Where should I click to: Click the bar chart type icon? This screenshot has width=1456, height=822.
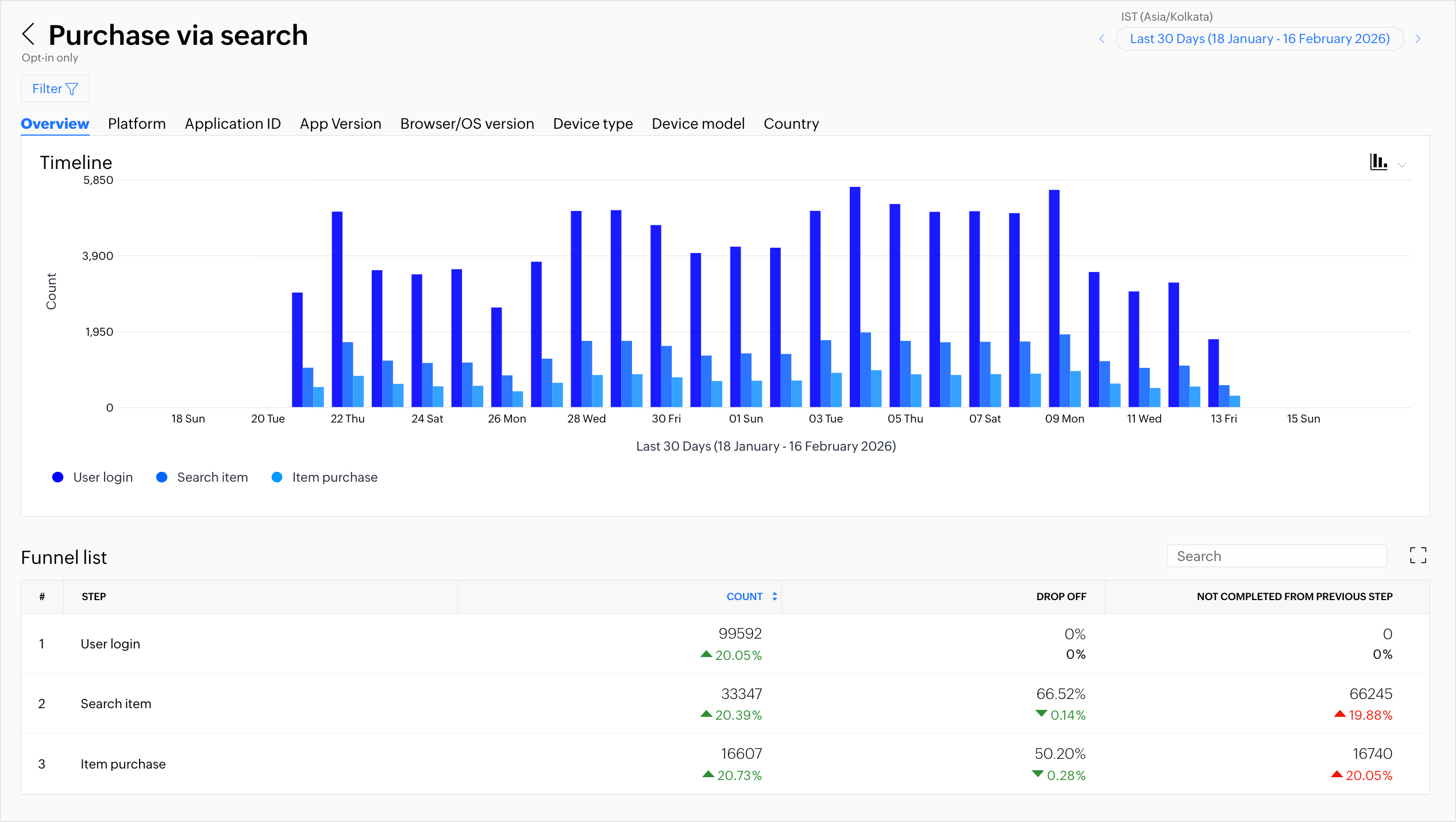click(x=1378, y=162)
